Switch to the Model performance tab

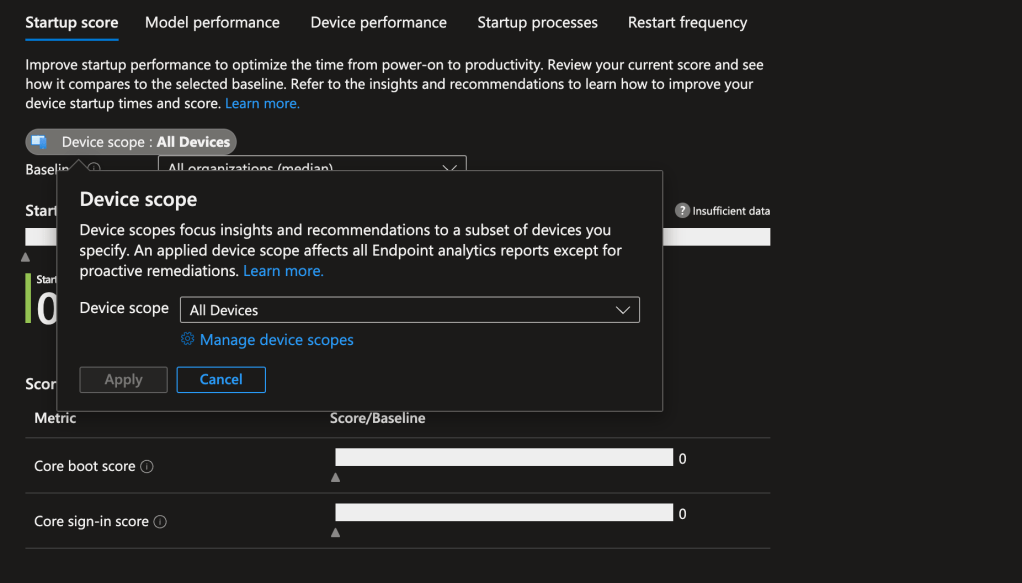pyautogui.click(x=212, y=22)
